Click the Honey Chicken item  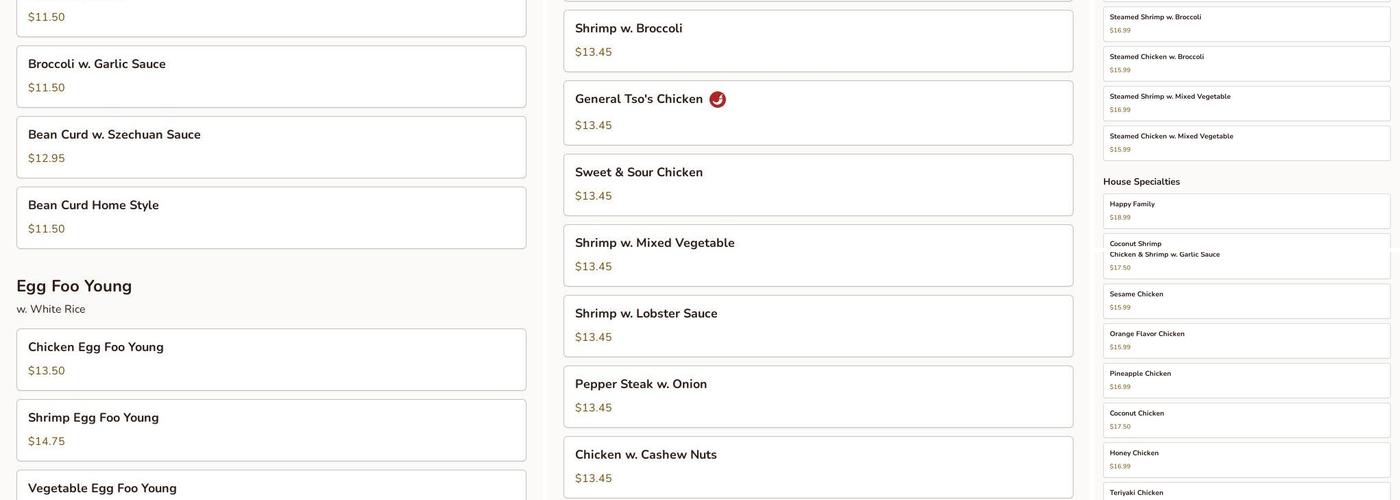coord(1246,460)
